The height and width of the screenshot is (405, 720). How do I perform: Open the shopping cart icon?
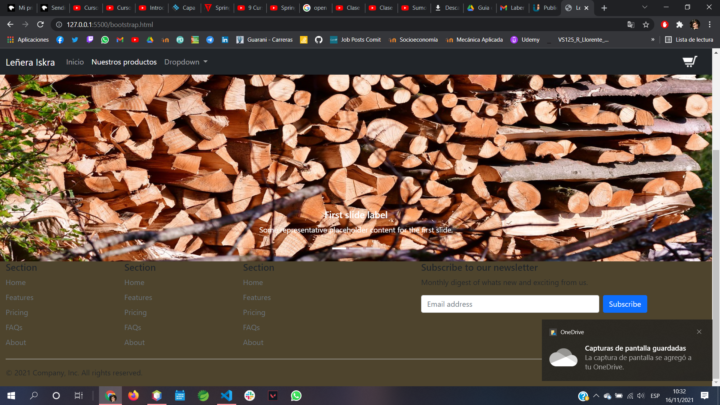click(690, 62)
